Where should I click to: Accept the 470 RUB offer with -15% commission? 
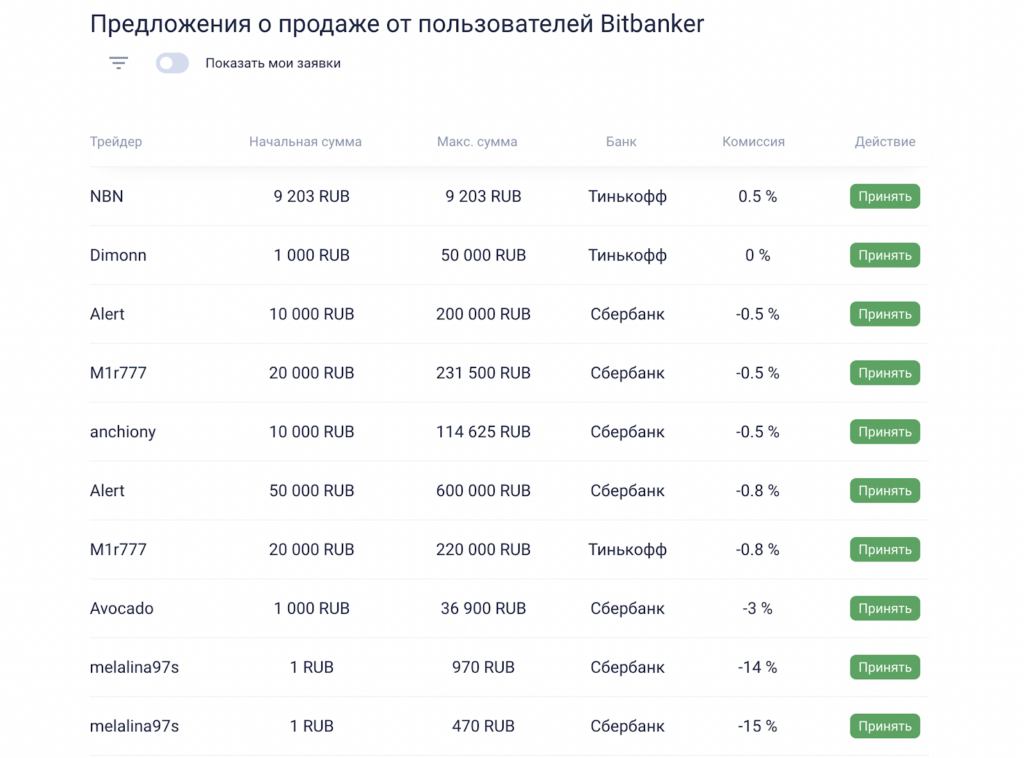pyautogui.click(x=884, y=726)
